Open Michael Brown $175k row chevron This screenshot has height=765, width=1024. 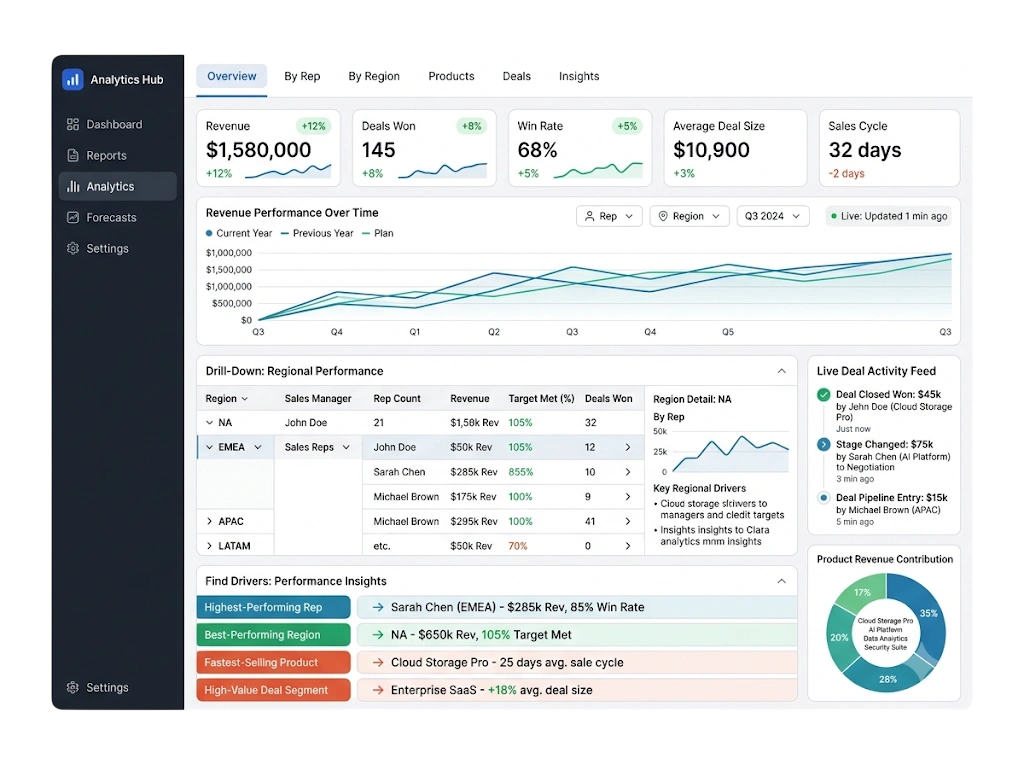(x=628, y=496)
